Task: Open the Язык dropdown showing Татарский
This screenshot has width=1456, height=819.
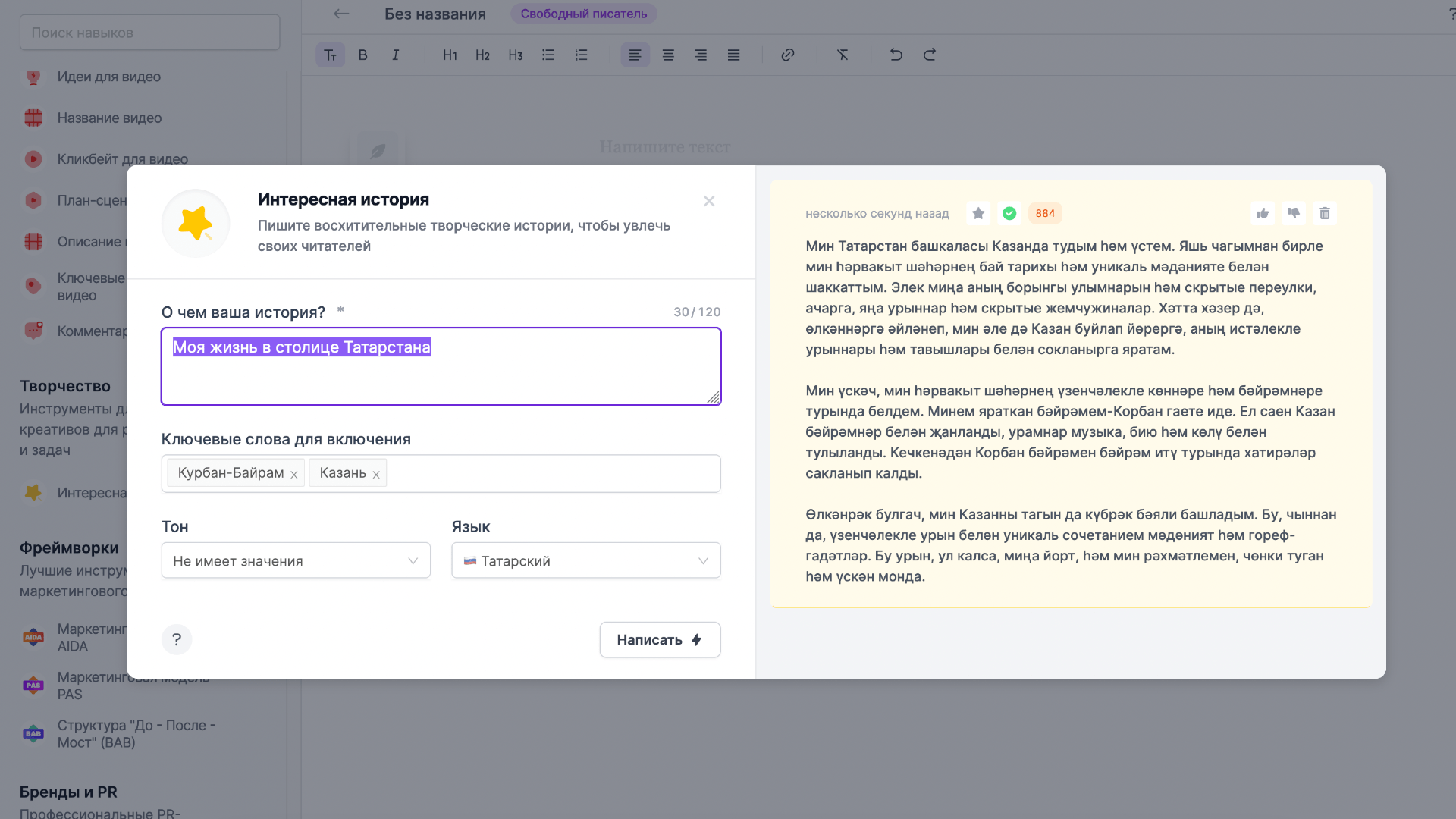Action: [586, 560]
